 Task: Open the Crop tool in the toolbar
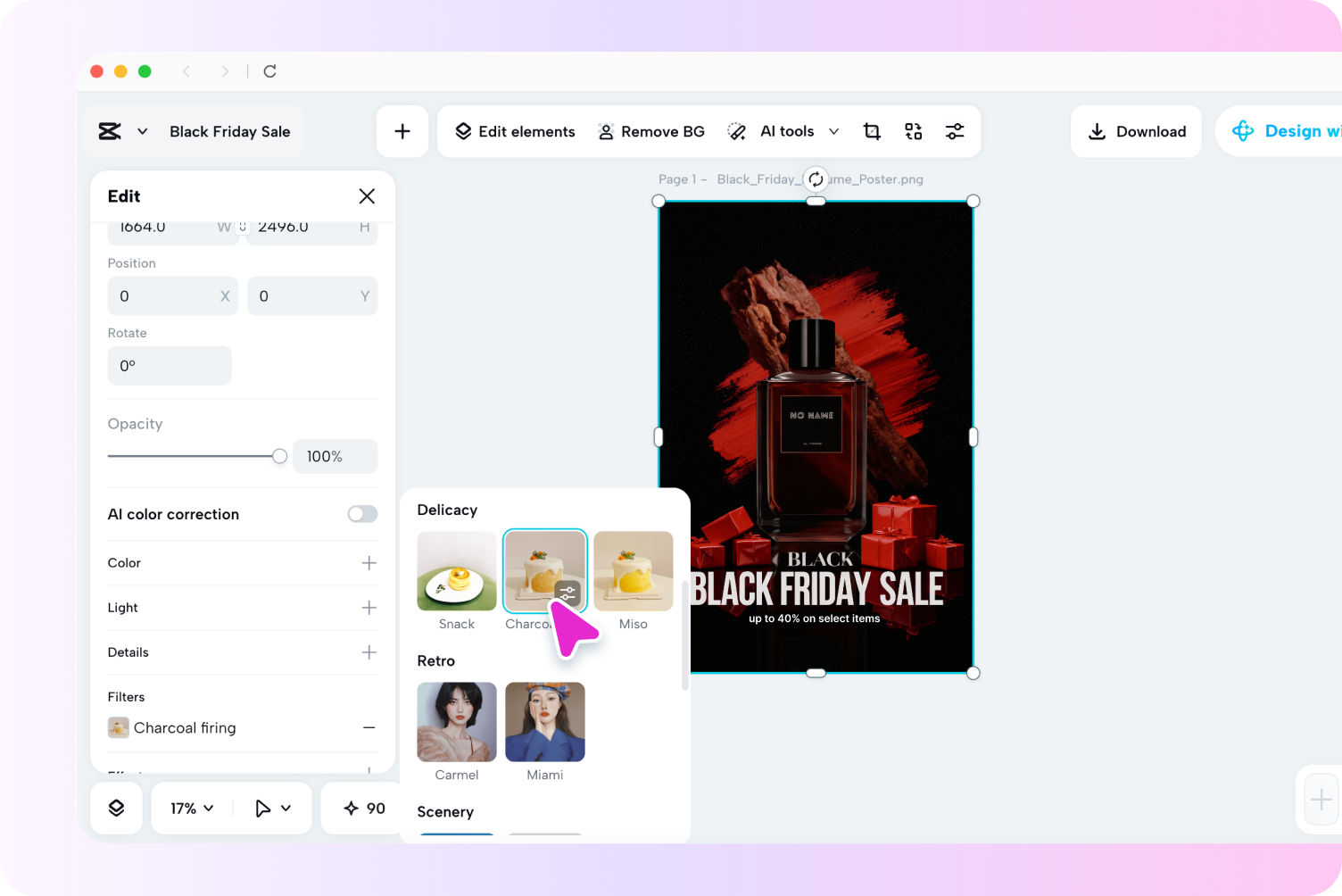pos(872,131)
